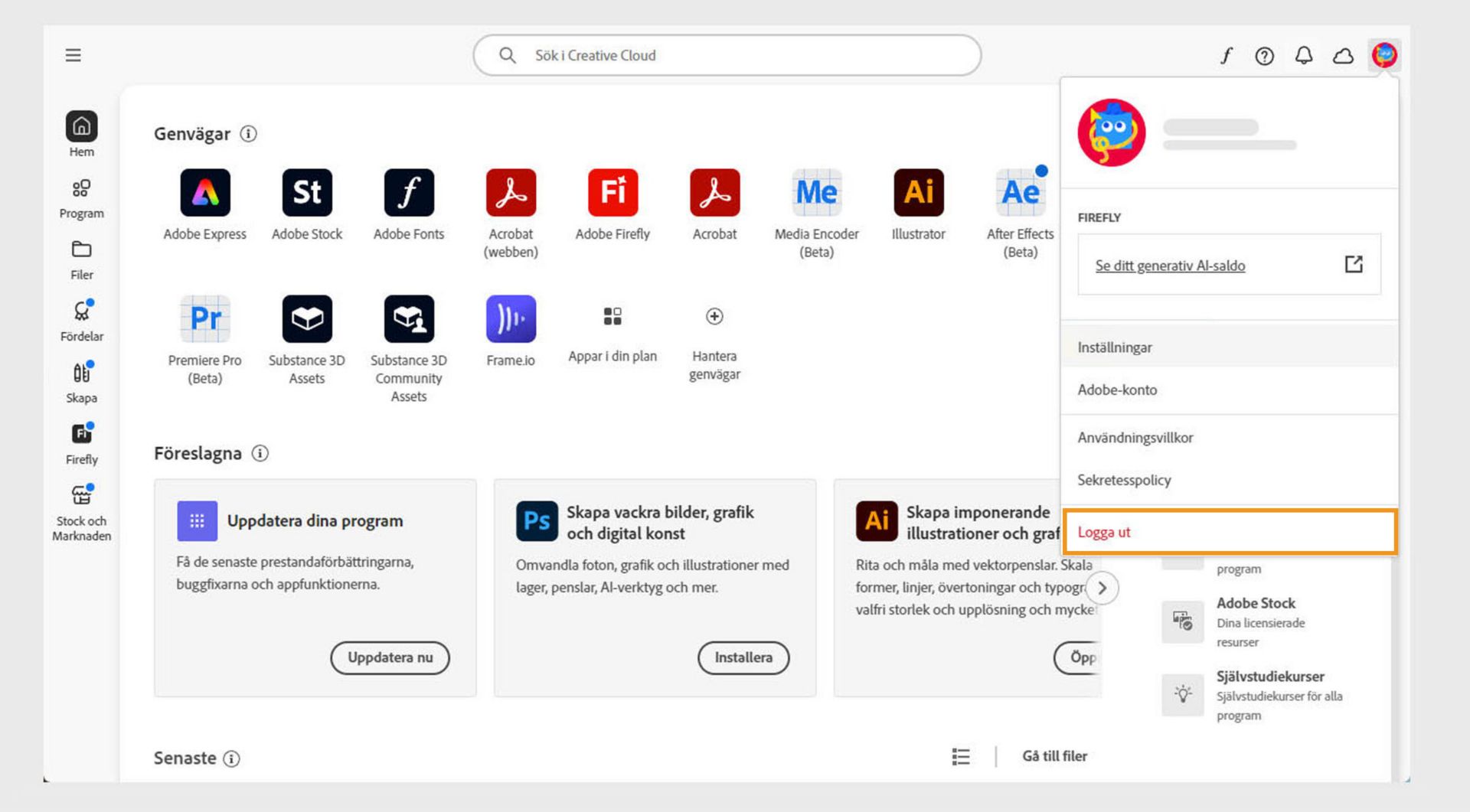The width and height of the screenshot is (1470, 812).
Task: Click the Sök i Creative Cloud search field
Action: tap(727, 55)
